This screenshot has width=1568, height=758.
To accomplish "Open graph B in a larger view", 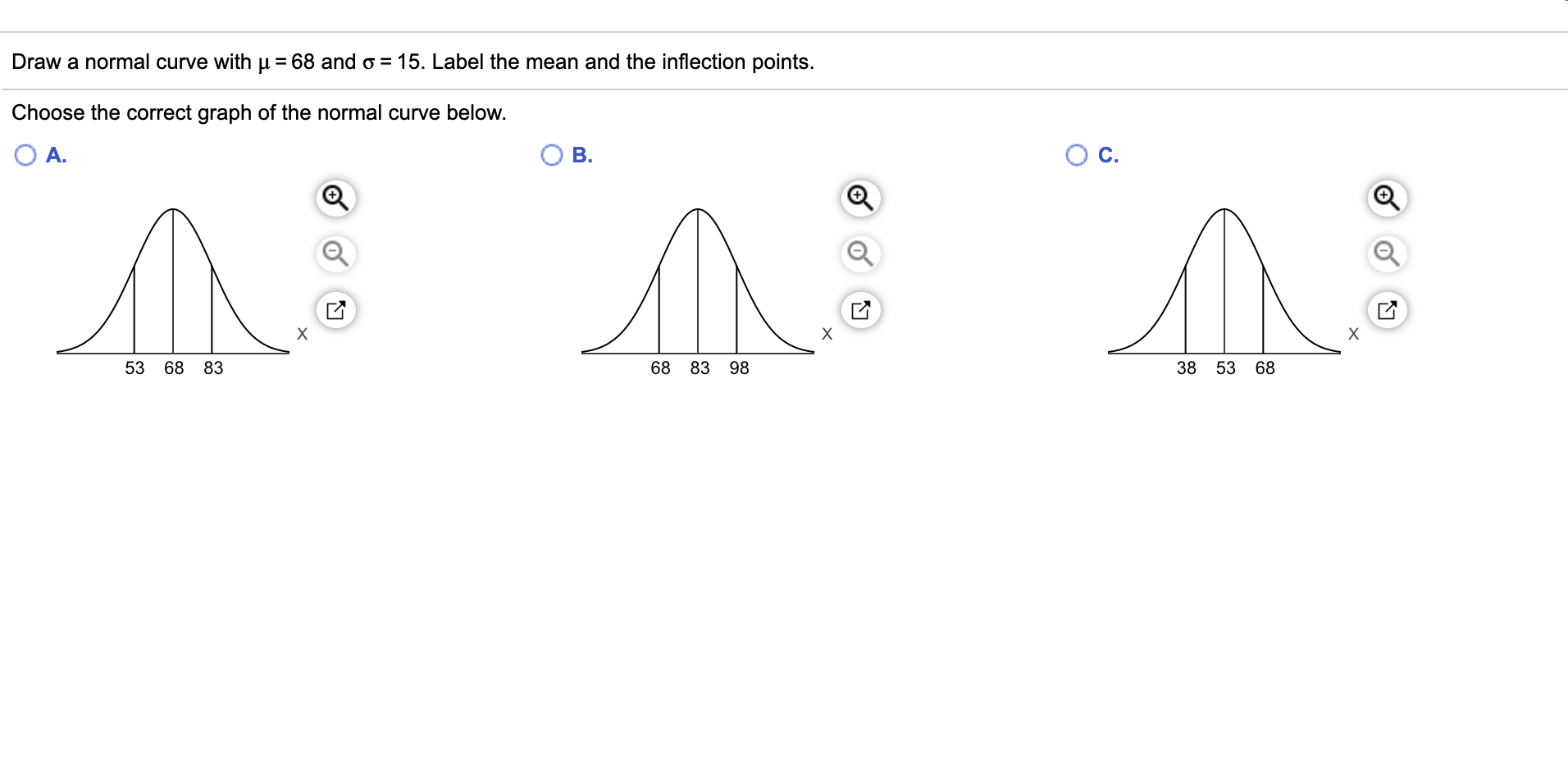I will coord(860,310).
